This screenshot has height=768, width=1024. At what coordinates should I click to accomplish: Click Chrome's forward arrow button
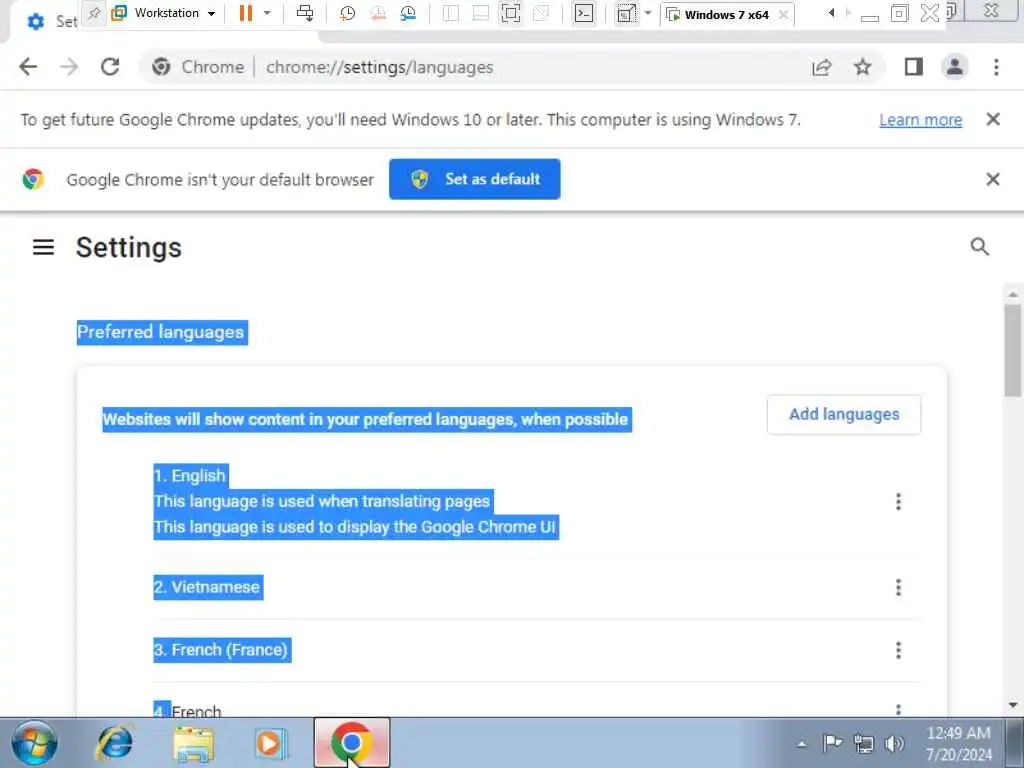pos(69,67)
